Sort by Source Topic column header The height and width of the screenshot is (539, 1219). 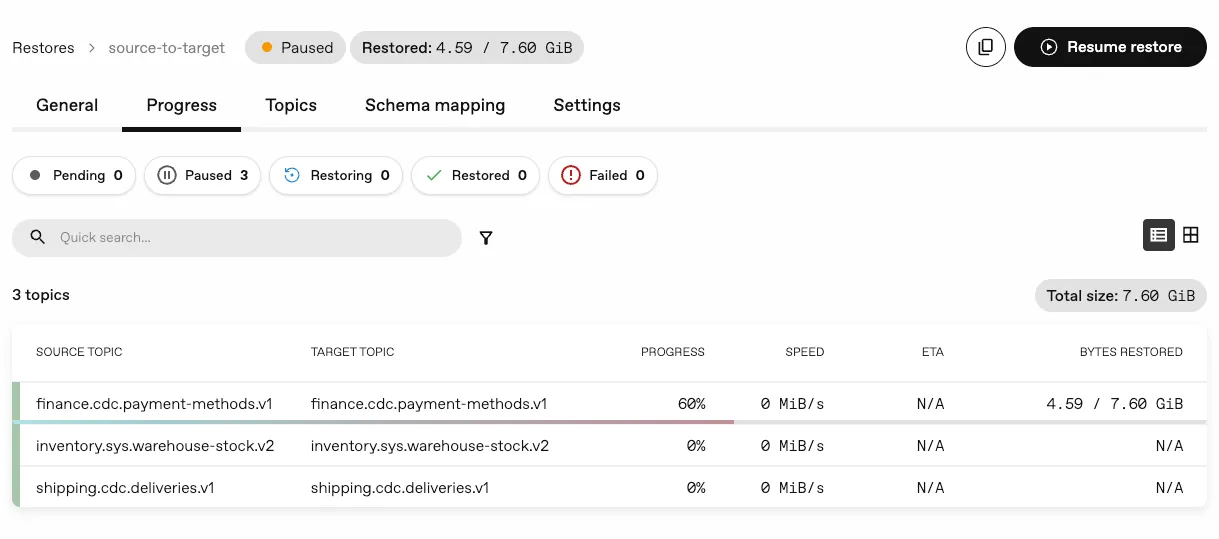[x=79, y=352]
